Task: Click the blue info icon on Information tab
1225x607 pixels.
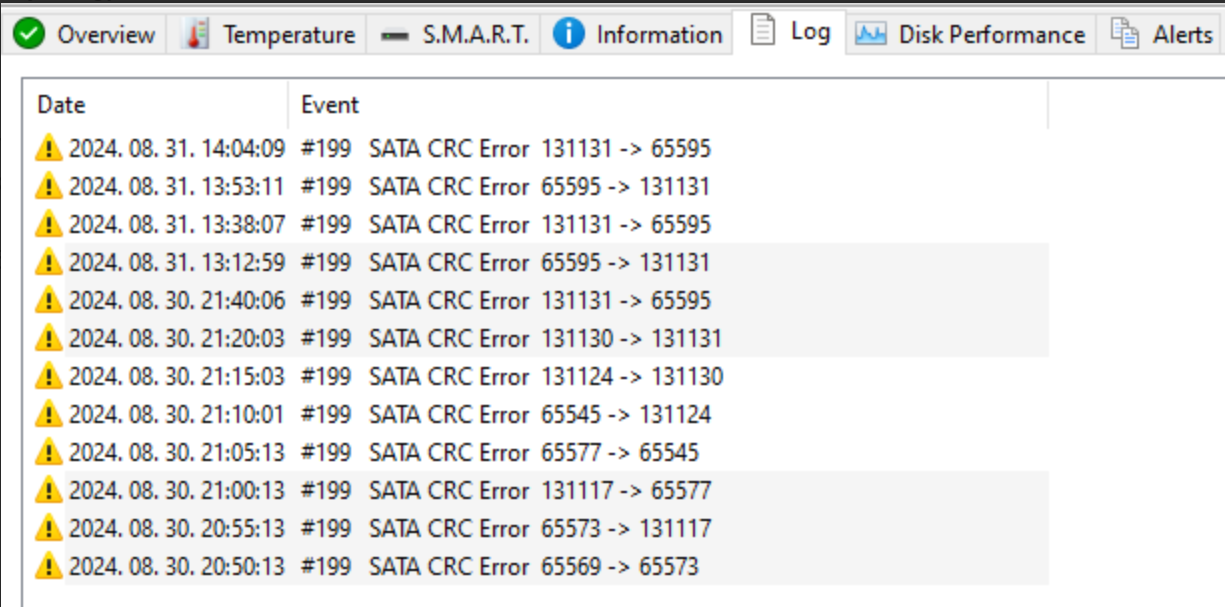Action: 569,34
